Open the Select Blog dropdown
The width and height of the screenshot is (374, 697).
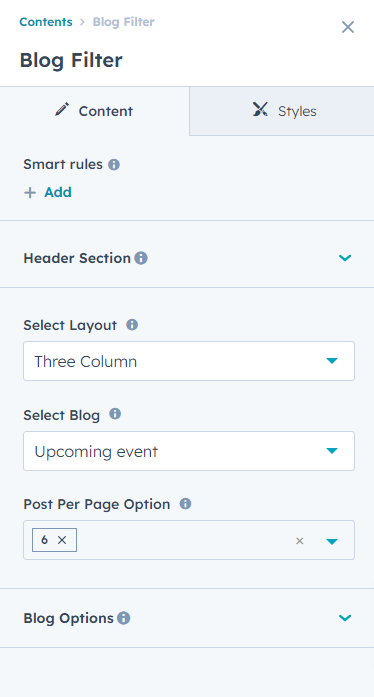[189, 451]
